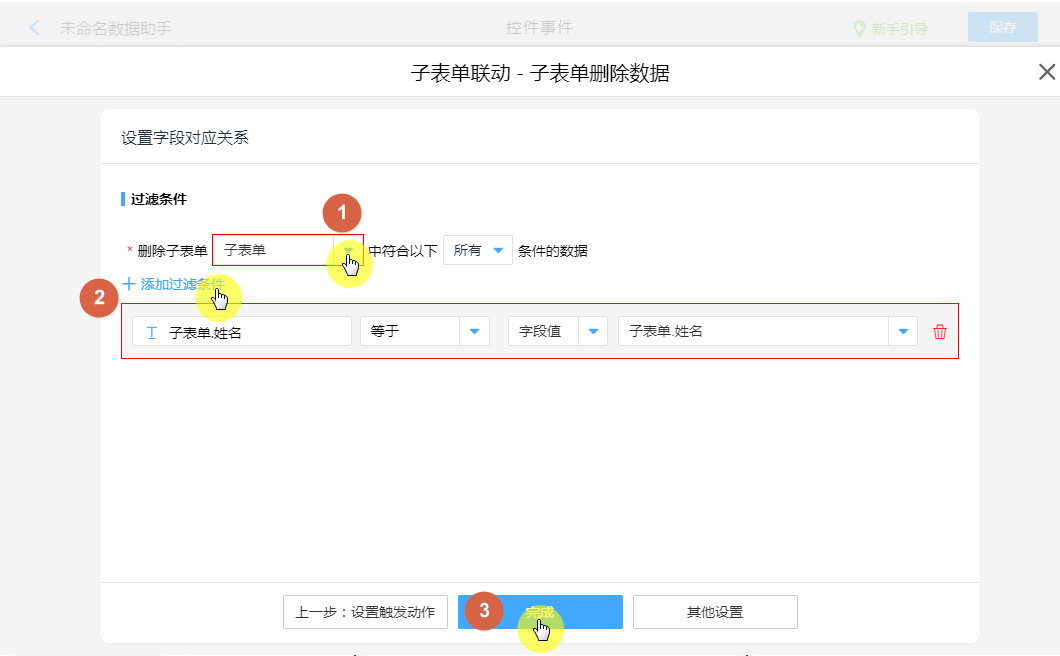
Task: Close the 子表单联动 dialog with X
Action: 1046,72
